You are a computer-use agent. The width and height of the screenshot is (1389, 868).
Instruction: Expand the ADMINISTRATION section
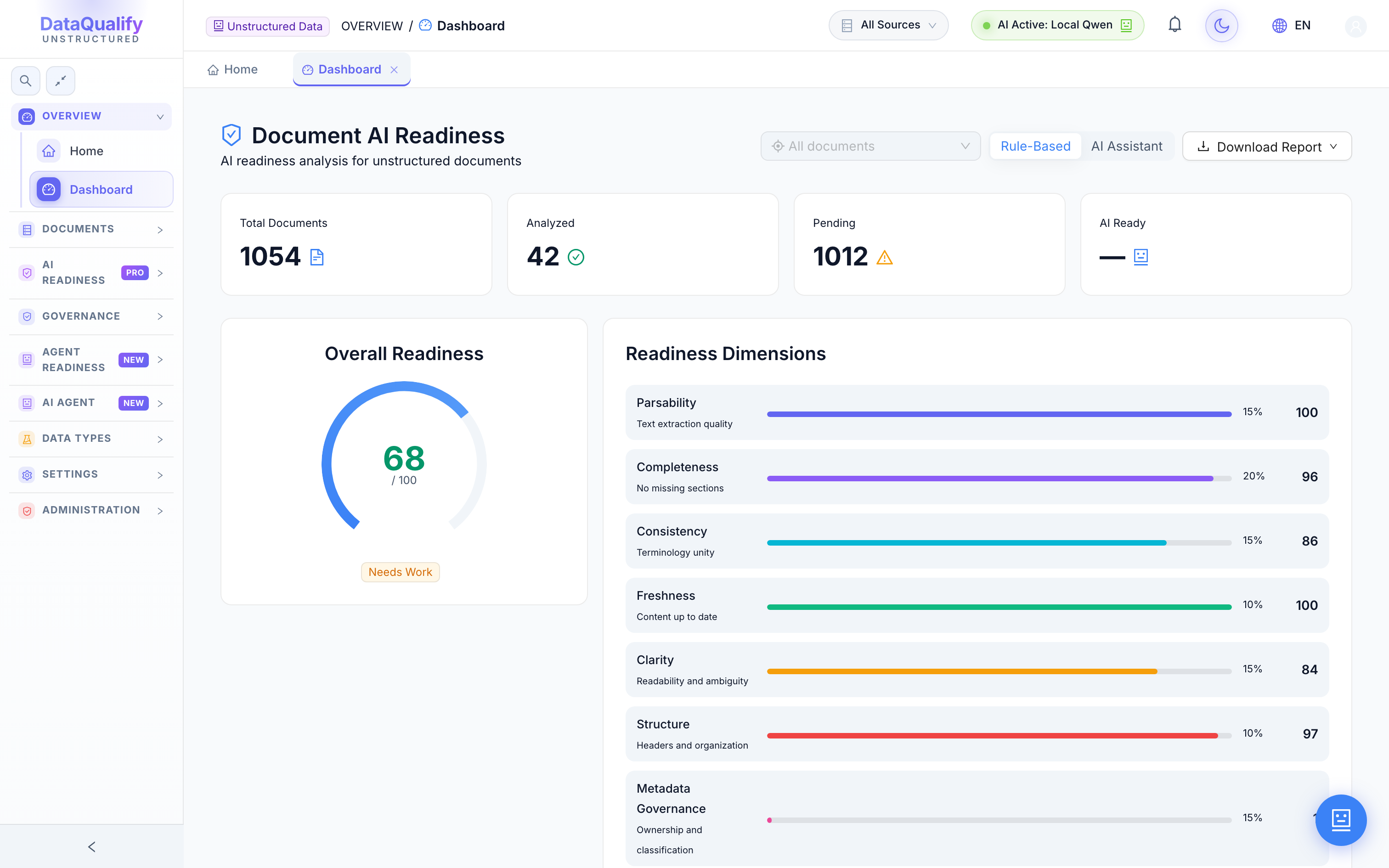(x=91, y=510)
